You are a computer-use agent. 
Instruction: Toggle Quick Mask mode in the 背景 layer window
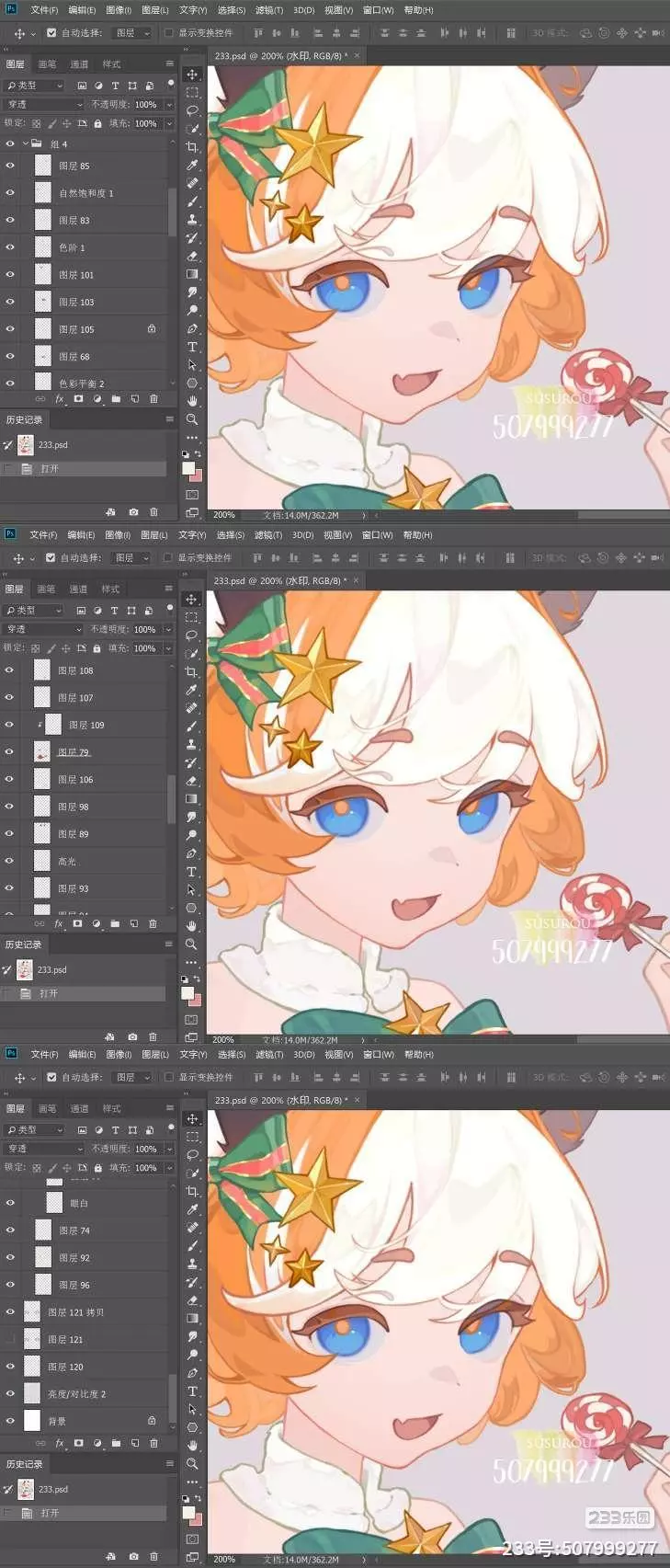point(192,1539)
